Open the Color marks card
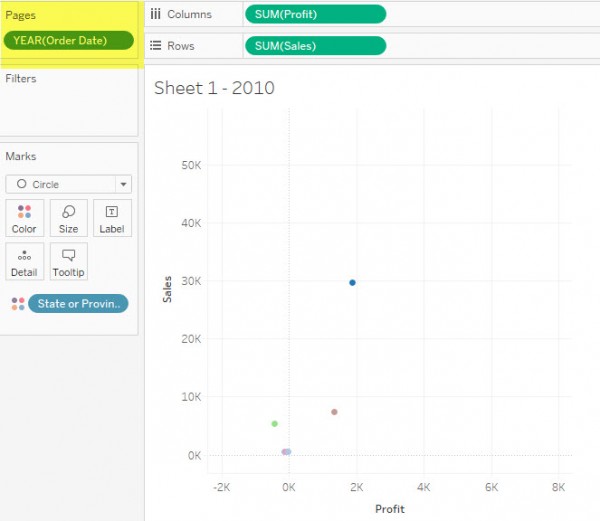The height and width of the screenshot is (521, 600). click(x=24, y=218)
